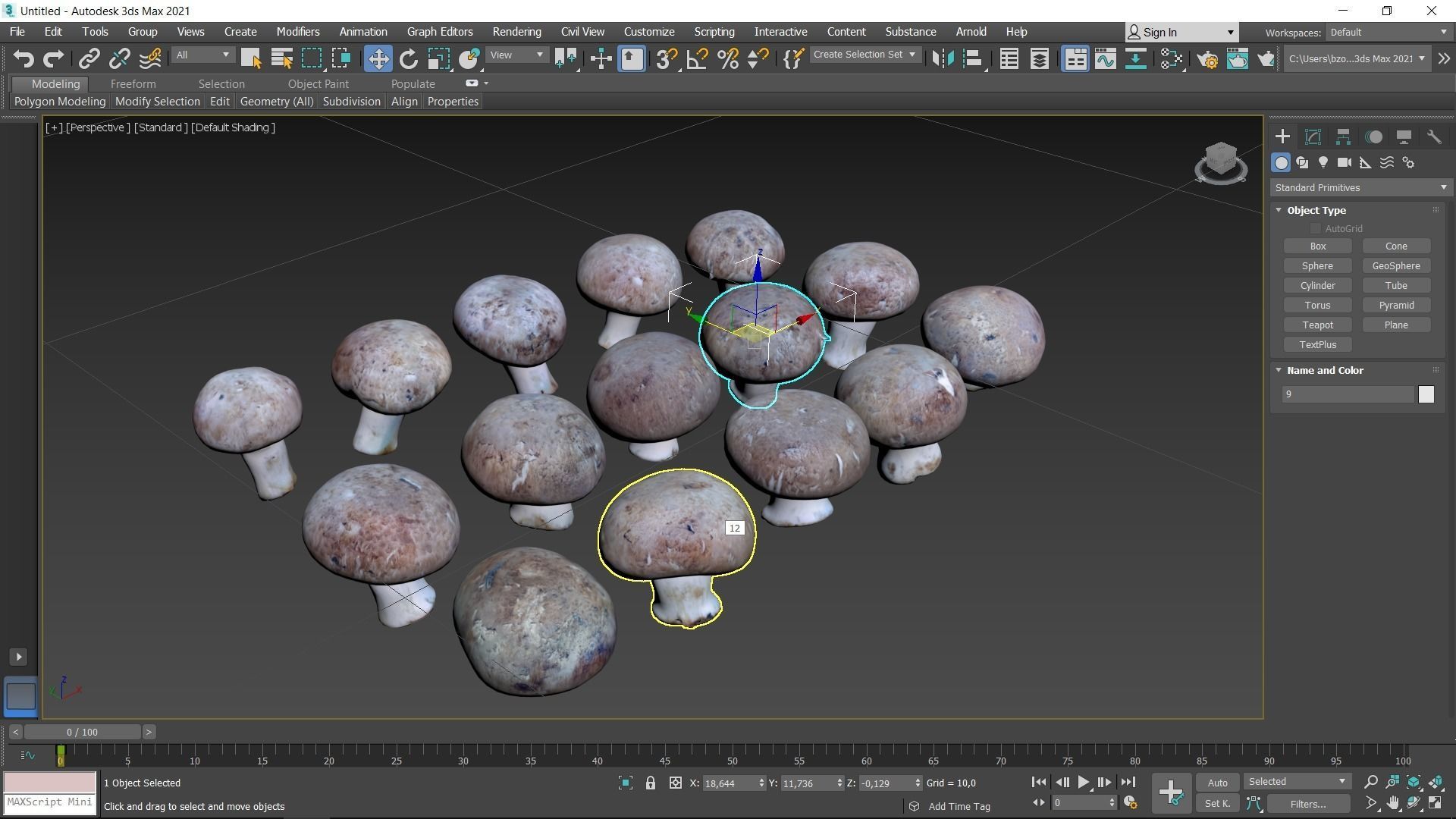Screen dimensions: 1456x819
Task: Open the Create Selection Set dropdown
Action: tap(864, 55)
